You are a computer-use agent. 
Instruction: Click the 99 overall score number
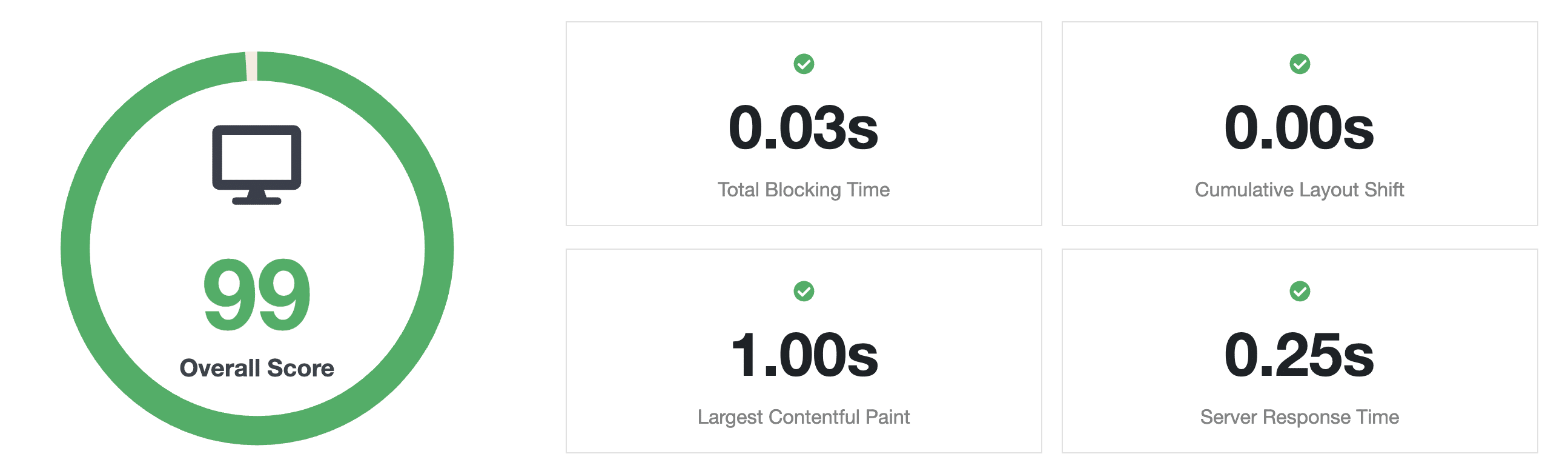[257, 295]
